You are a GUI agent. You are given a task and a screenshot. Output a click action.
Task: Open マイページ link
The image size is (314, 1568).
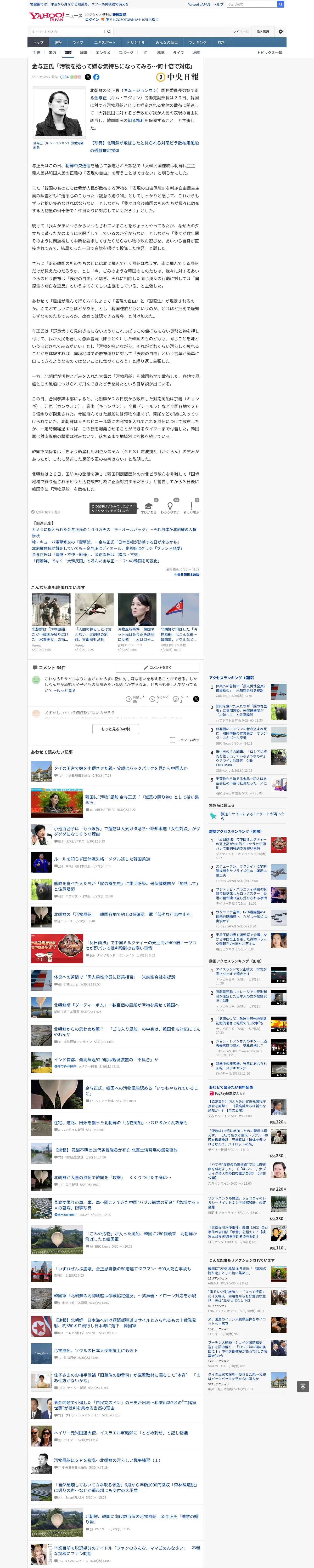click(240, 32)
